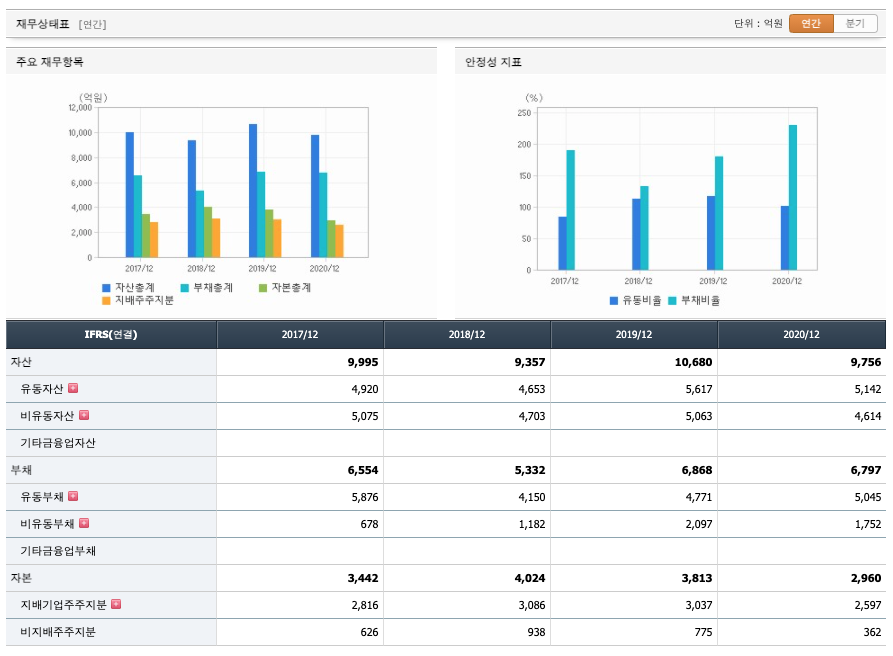Select the 2017/12 column header
Image resolution: width=893 pixels, height=656 pixels.
click(x=300, y=335)
